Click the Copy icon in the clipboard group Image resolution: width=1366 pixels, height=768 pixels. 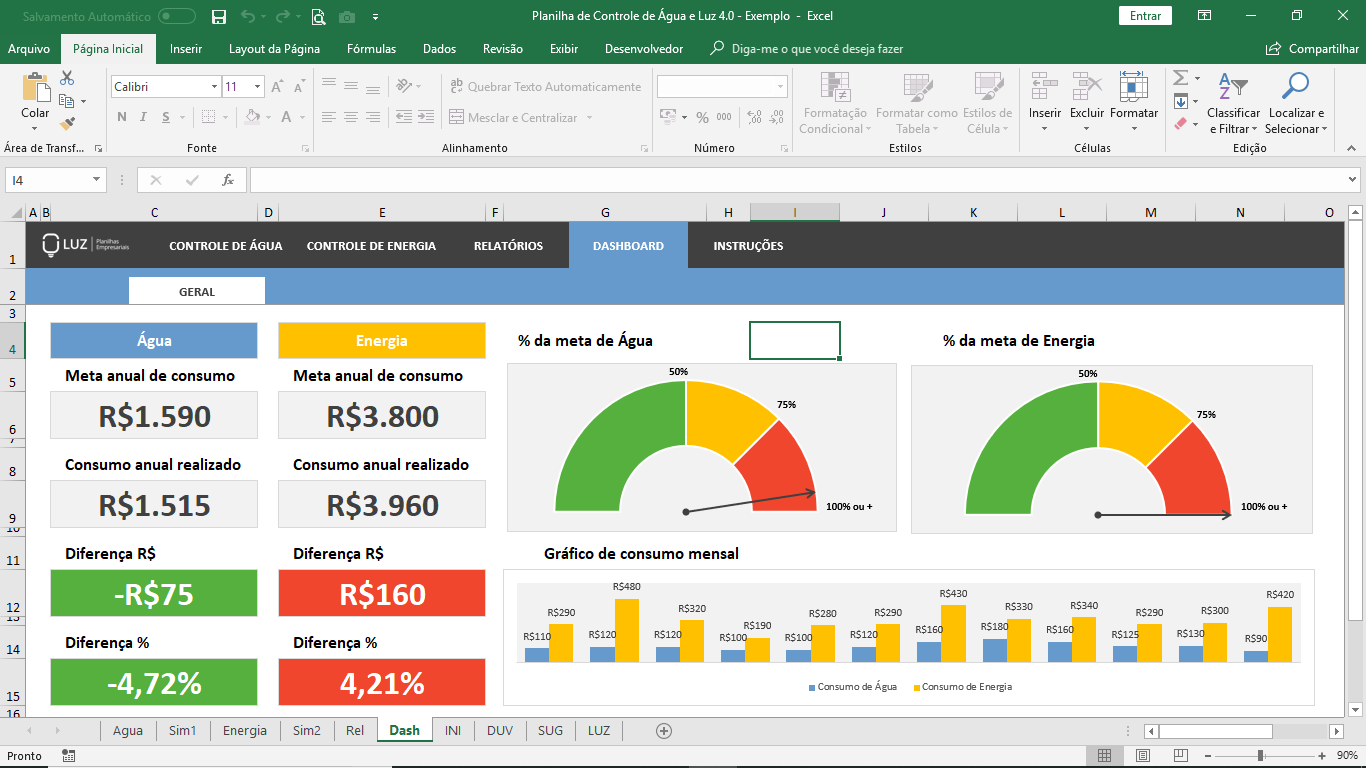[67, 101]
